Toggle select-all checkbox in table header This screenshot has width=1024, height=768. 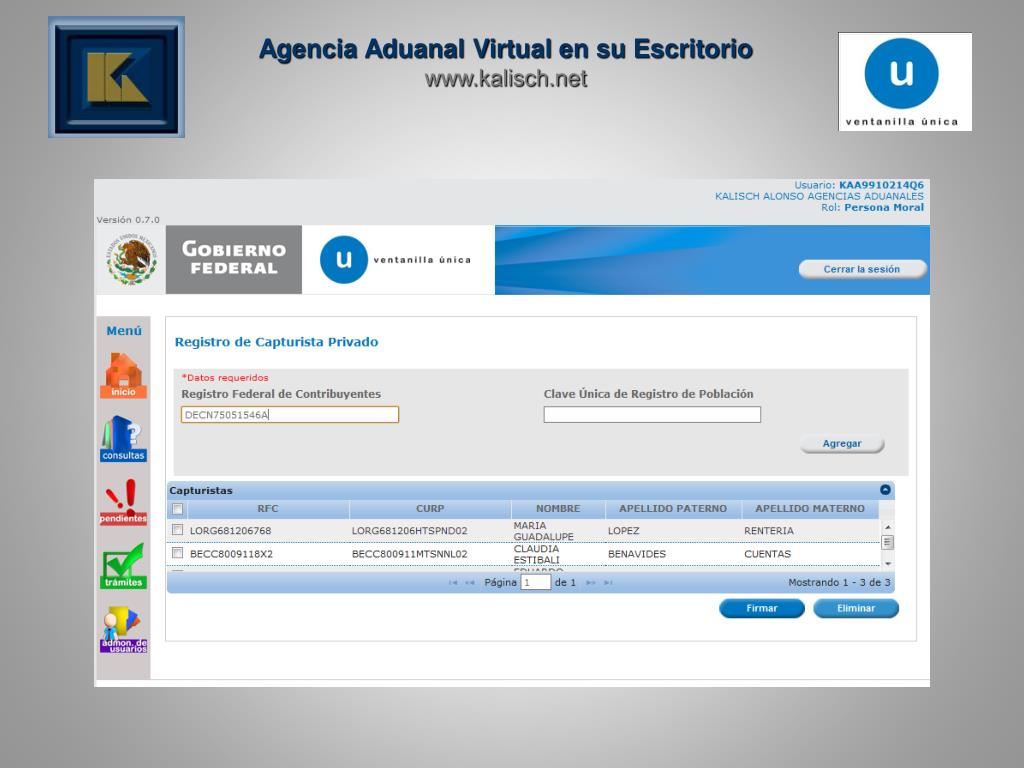pyautogui.click(x=177, y=509)
